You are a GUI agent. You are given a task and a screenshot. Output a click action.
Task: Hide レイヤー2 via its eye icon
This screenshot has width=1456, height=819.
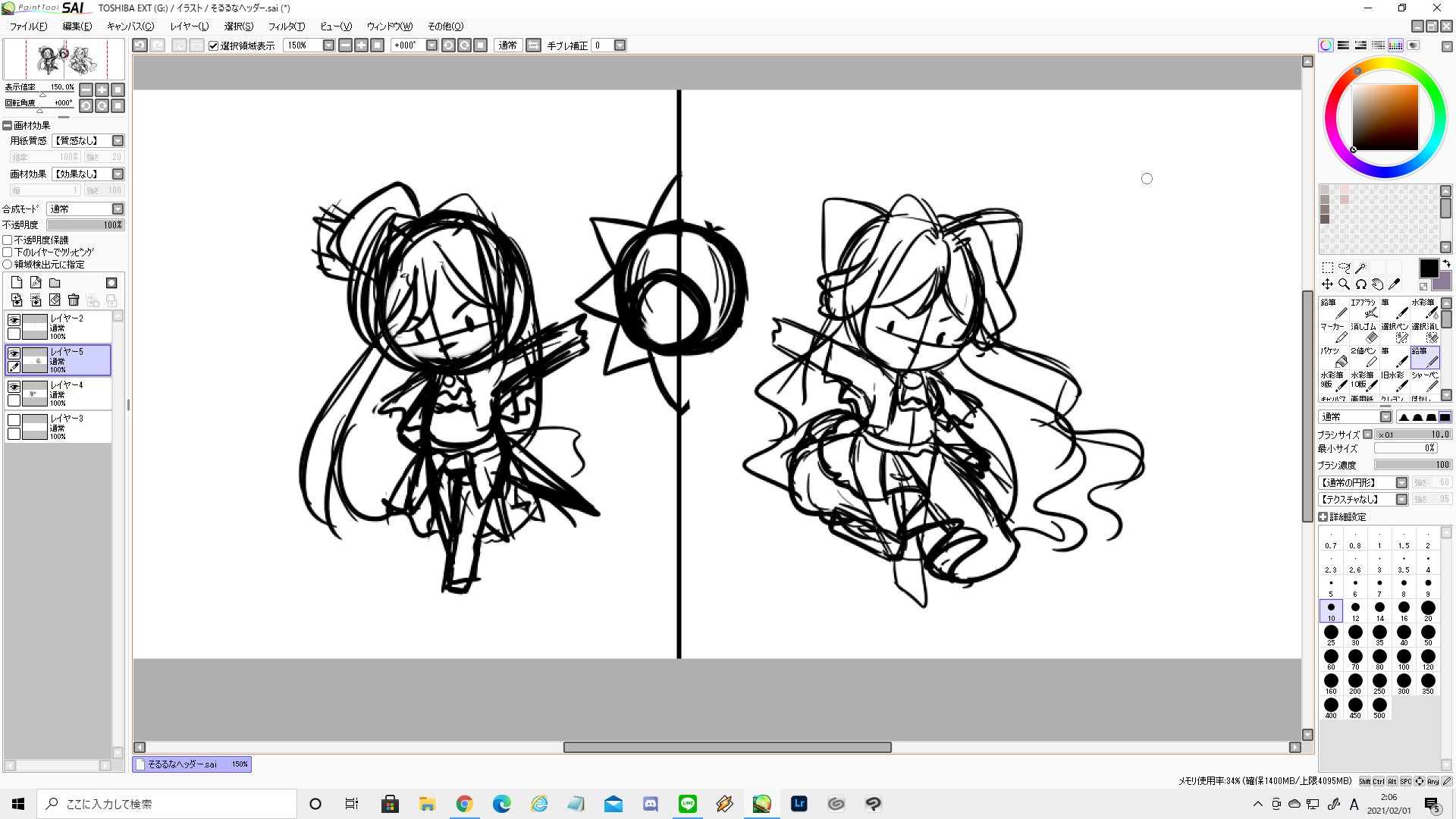click(14, 320)
